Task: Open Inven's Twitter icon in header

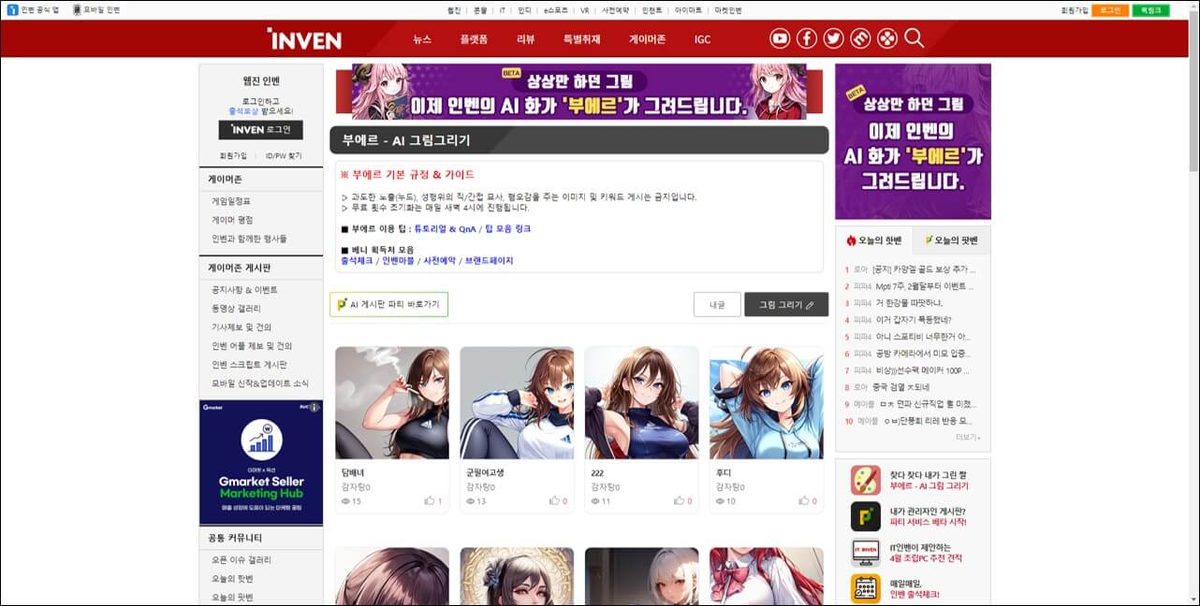Action: (834, 39)
